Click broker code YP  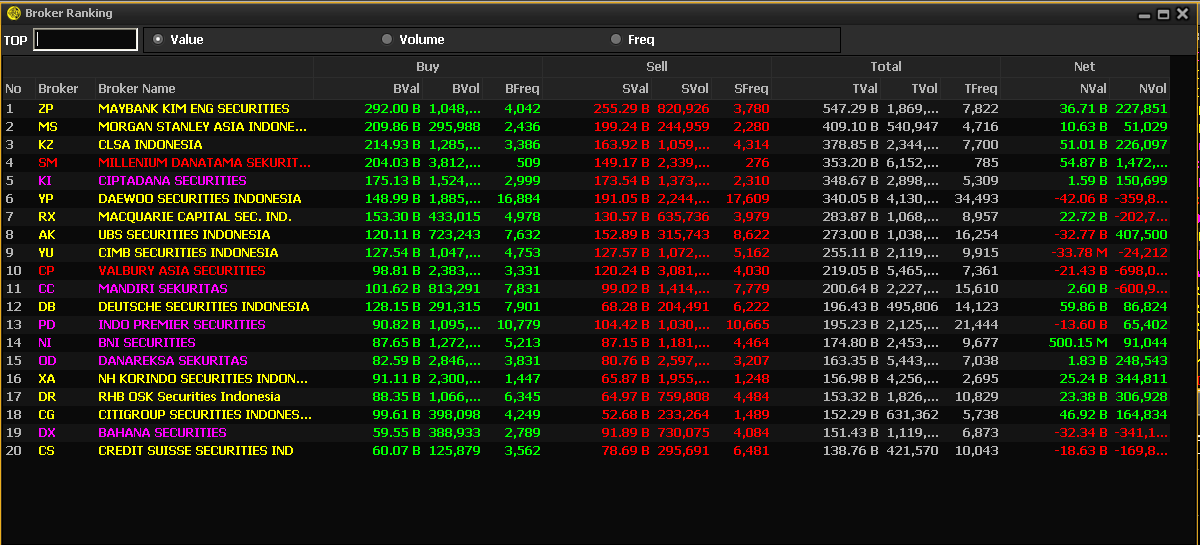46,198
